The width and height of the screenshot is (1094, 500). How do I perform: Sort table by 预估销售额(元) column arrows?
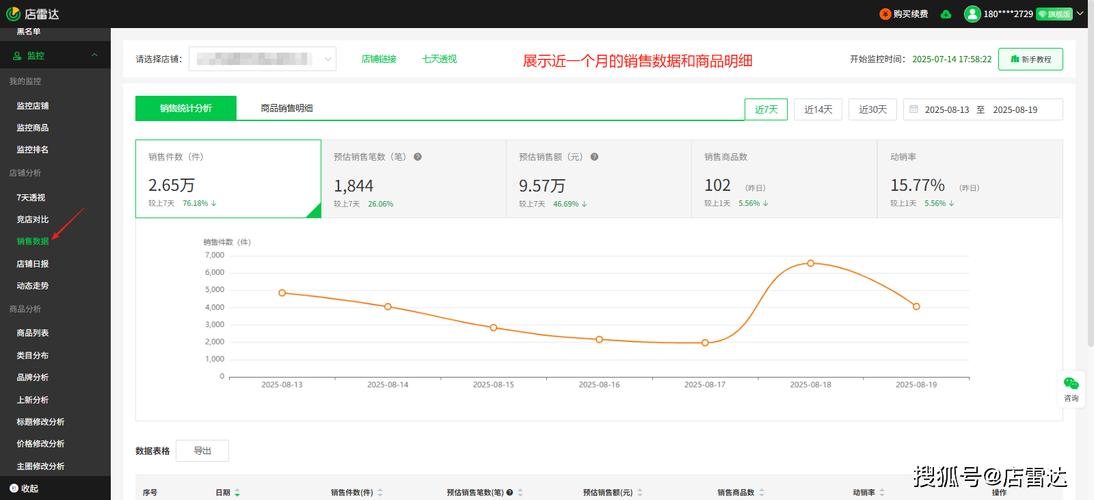click(640, 492)
